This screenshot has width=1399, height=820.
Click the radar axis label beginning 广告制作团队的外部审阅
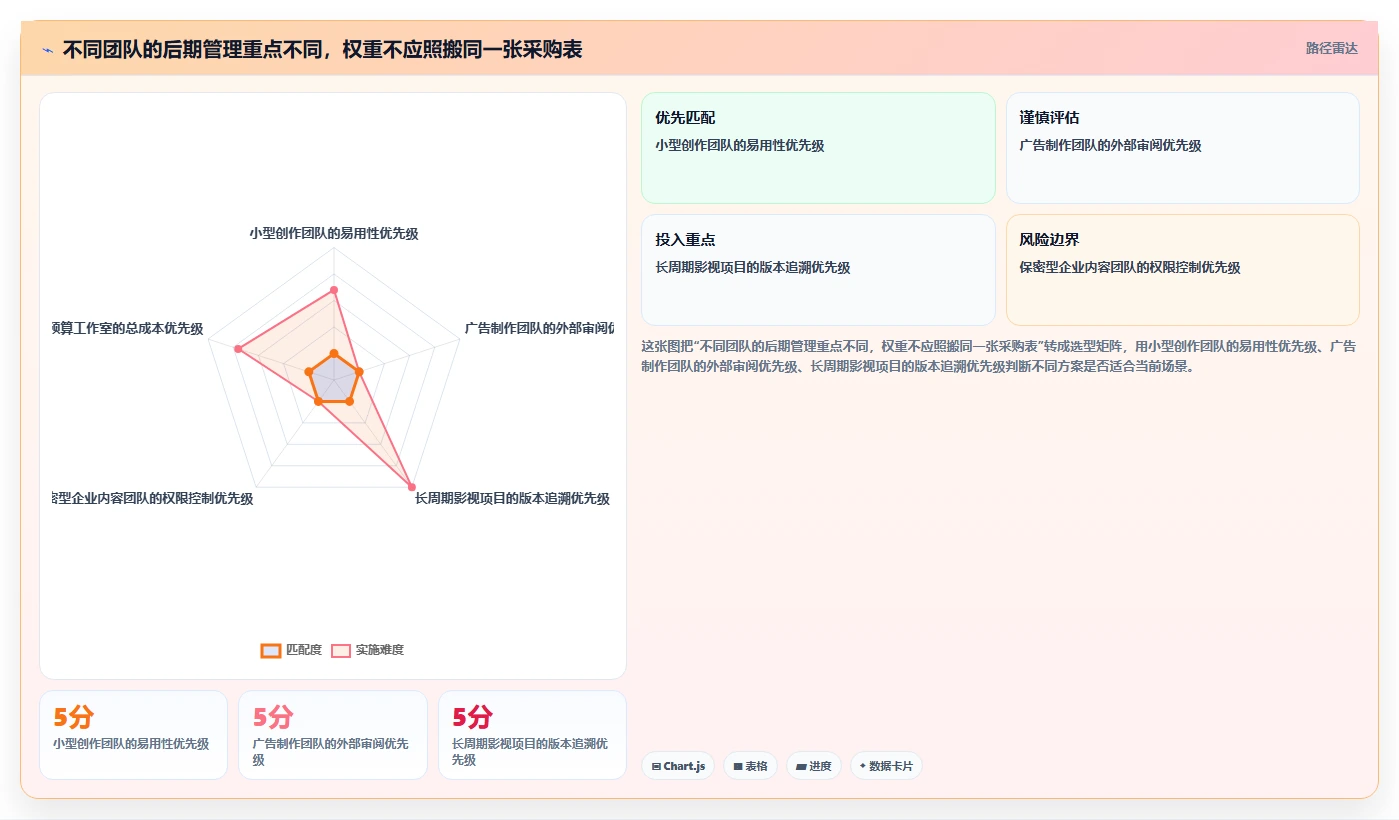click(539, 328)
